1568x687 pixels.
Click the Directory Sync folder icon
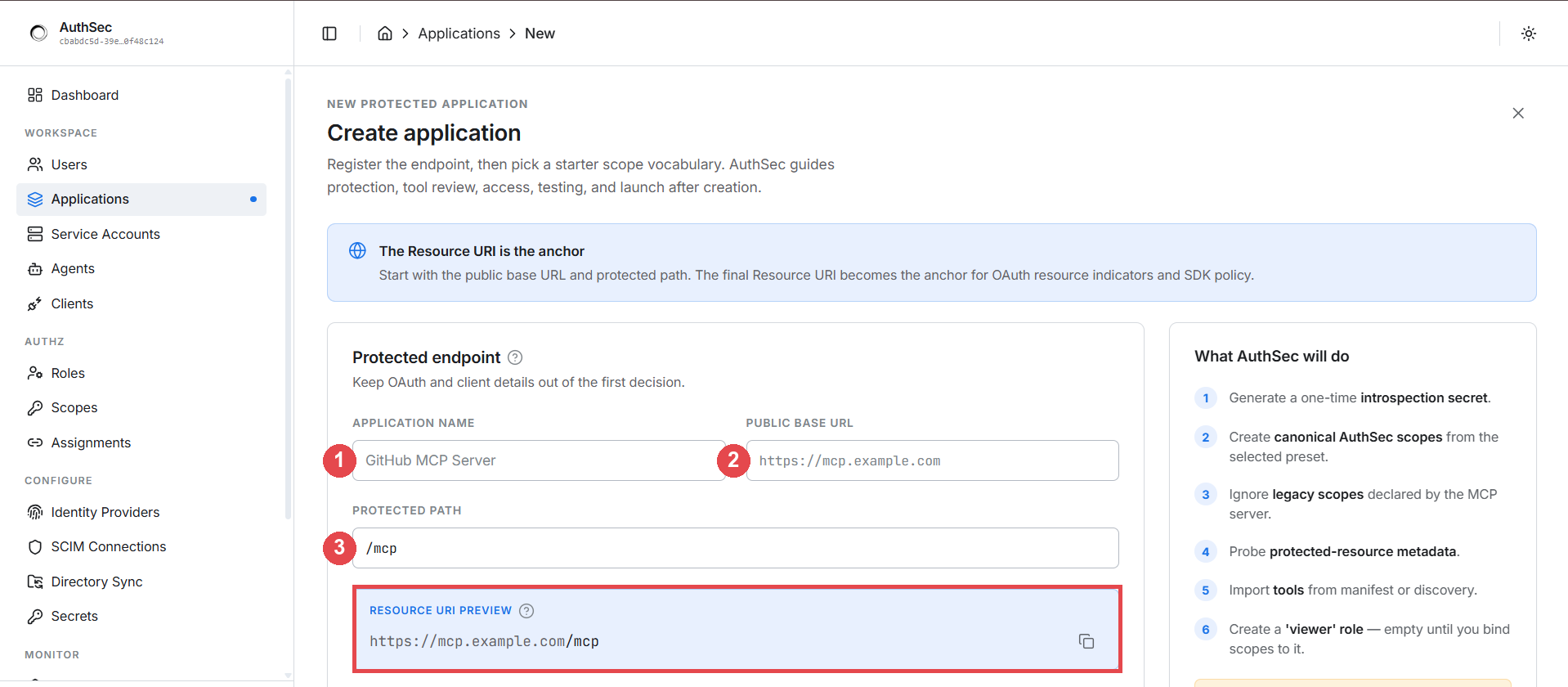[x=35, y=581]
